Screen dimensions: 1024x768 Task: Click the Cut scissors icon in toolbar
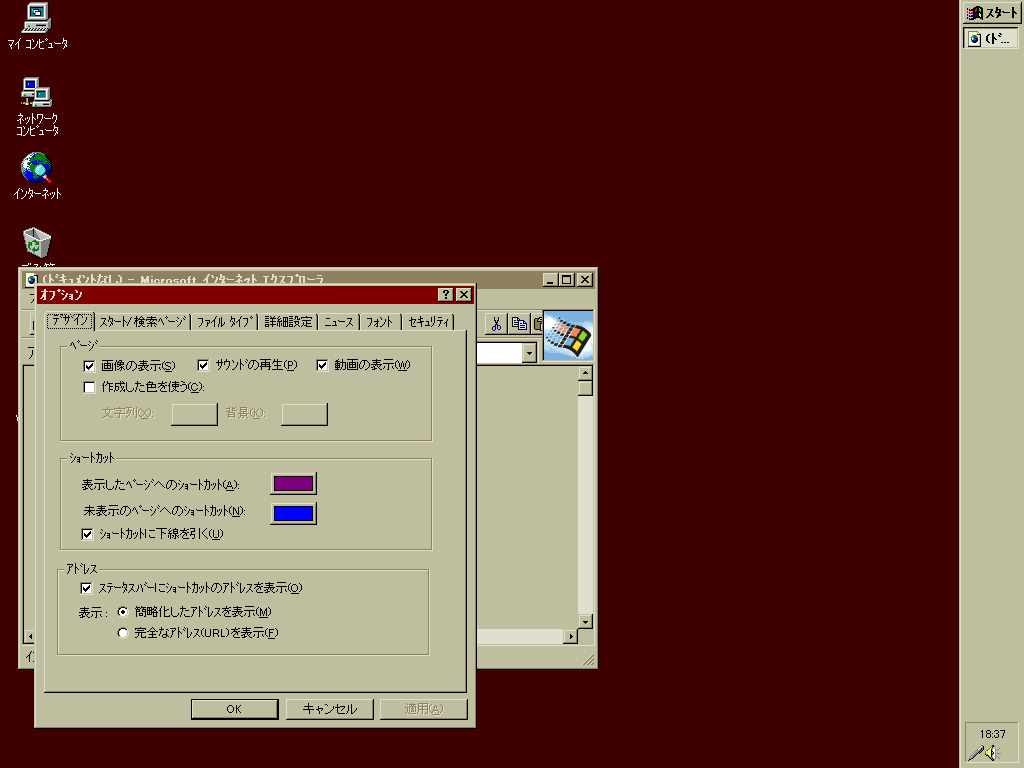click(495, 323)
